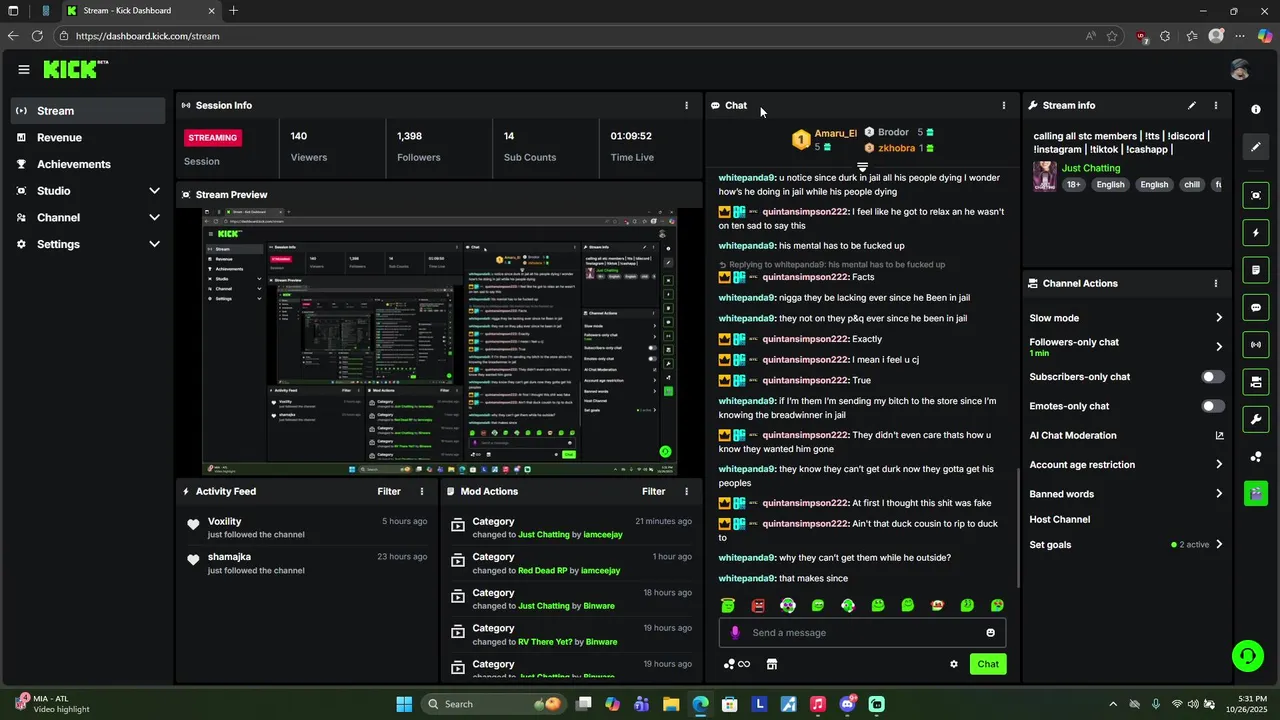
Task: Open a new browser tab
Action: click(x=233, y=11)
